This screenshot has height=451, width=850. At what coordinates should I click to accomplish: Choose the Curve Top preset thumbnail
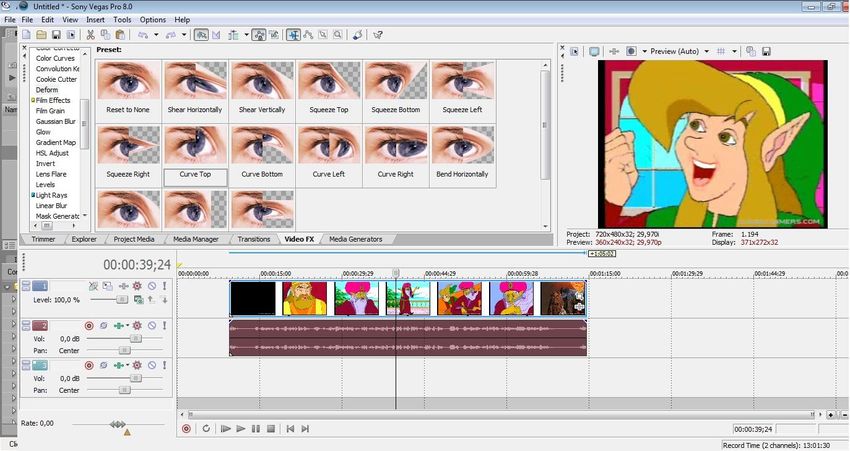tap(195, 145)
